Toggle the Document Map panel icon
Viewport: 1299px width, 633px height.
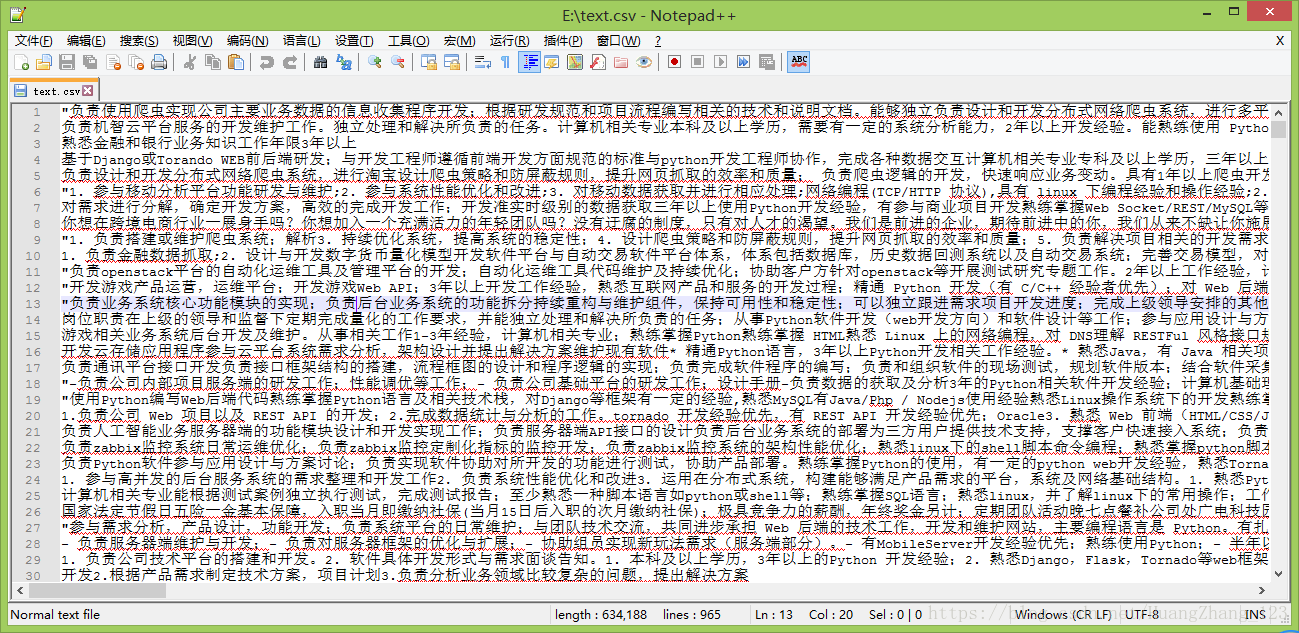574,62
